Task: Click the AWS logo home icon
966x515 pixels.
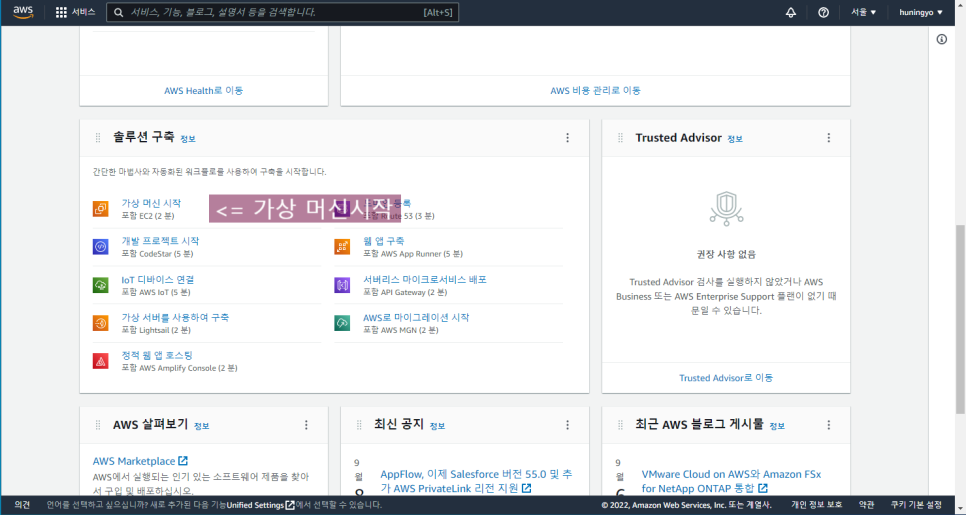Action: (x=23, y=12)
